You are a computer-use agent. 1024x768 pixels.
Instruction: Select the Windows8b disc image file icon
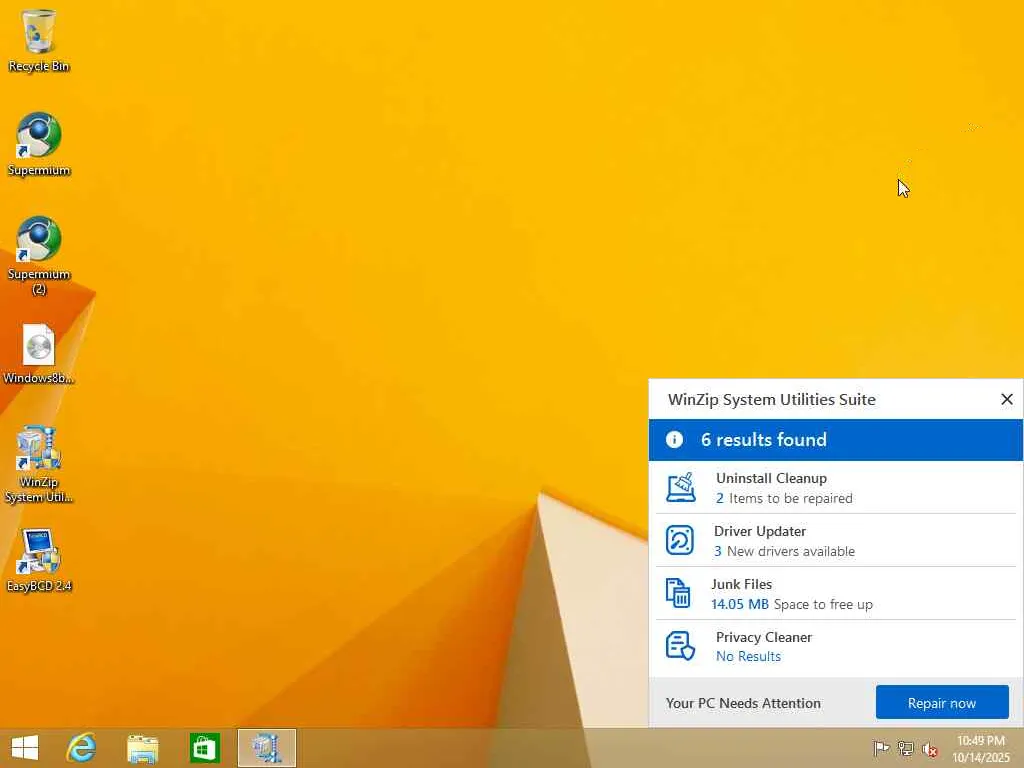pos(39,353)
